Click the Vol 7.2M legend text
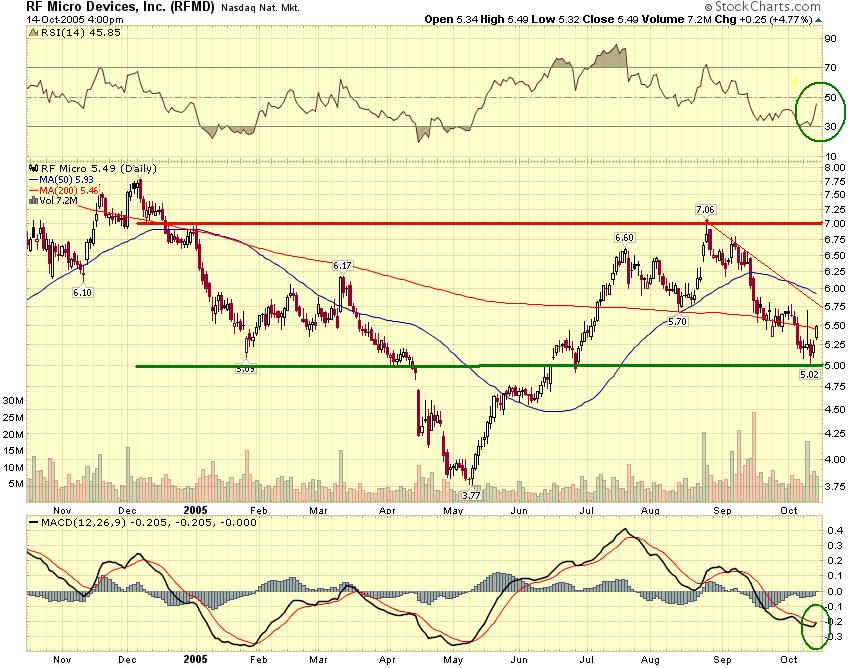 [x=59, y=201]
